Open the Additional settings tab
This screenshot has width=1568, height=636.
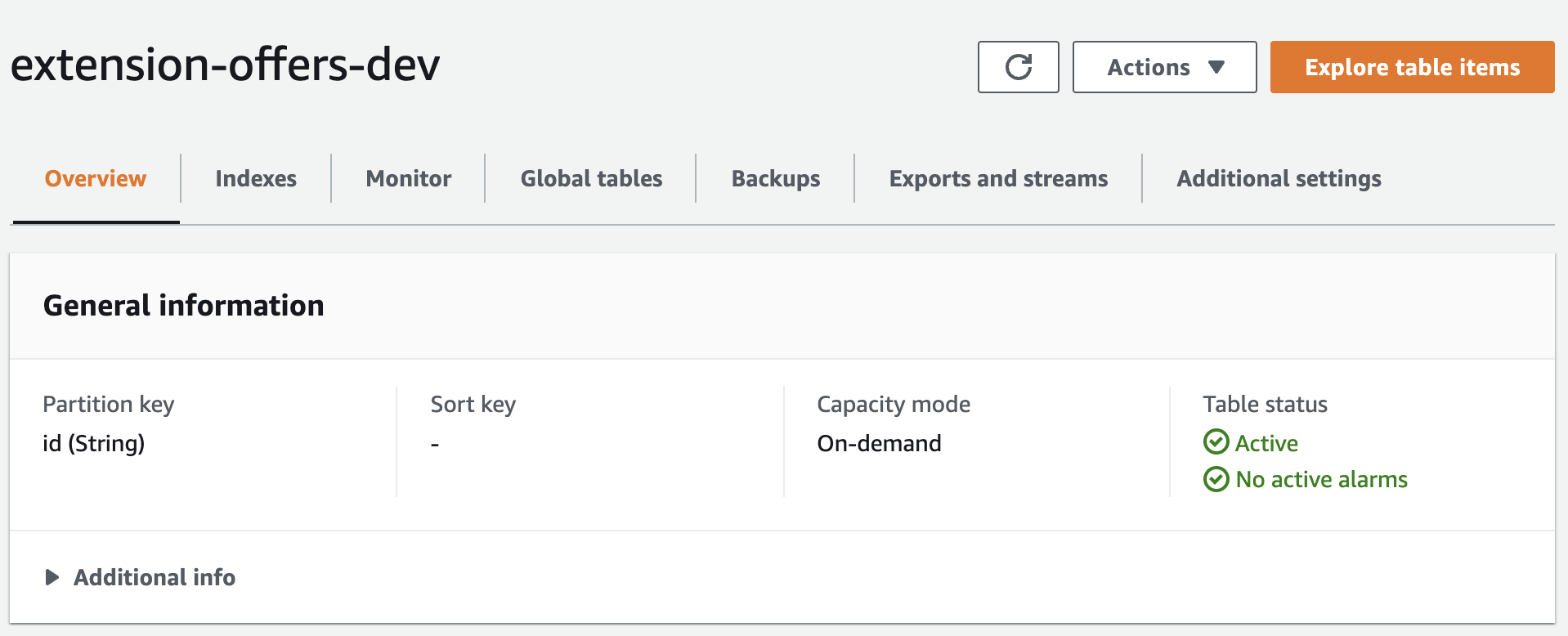tap(1279, 179)
